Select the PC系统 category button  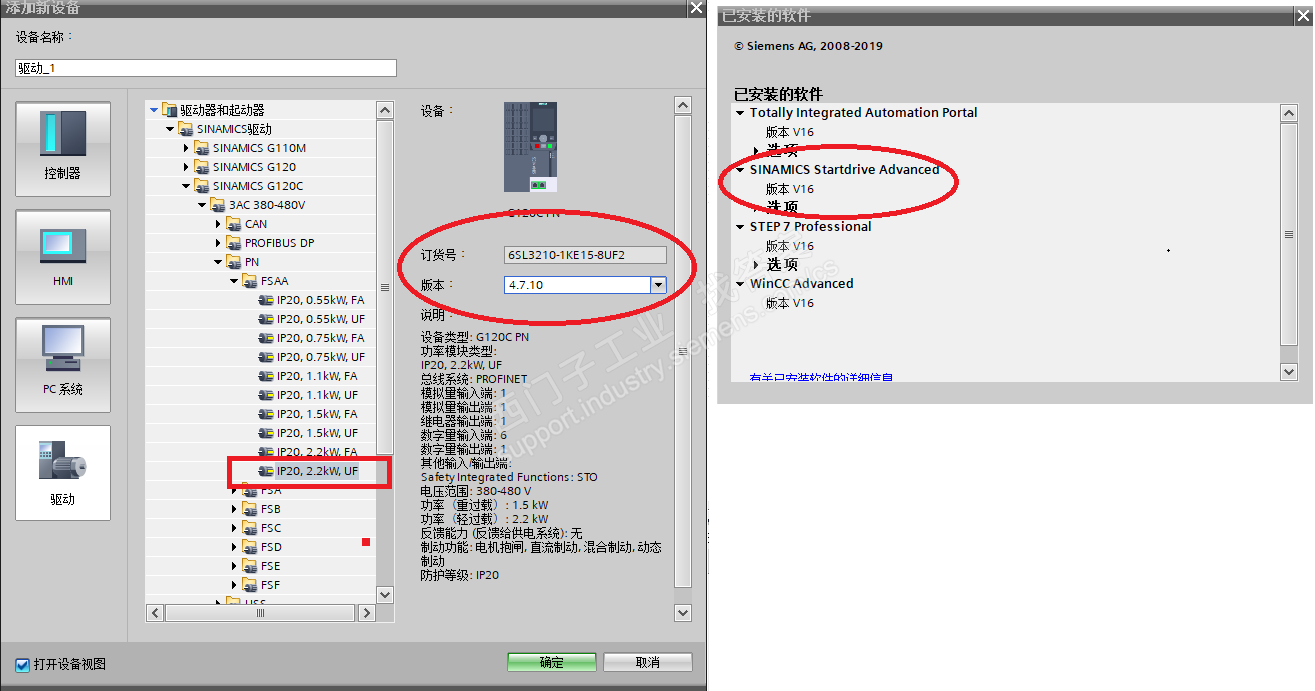pos(63,365)
